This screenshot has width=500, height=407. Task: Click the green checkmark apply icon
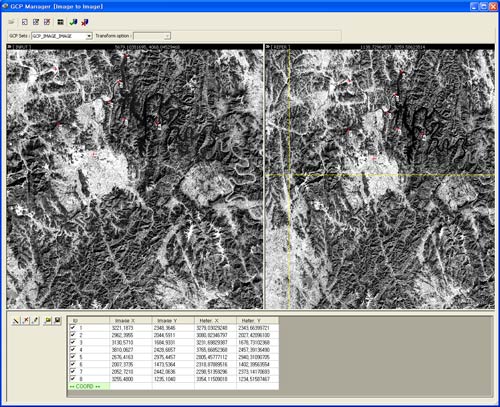(x=73, y=22)
